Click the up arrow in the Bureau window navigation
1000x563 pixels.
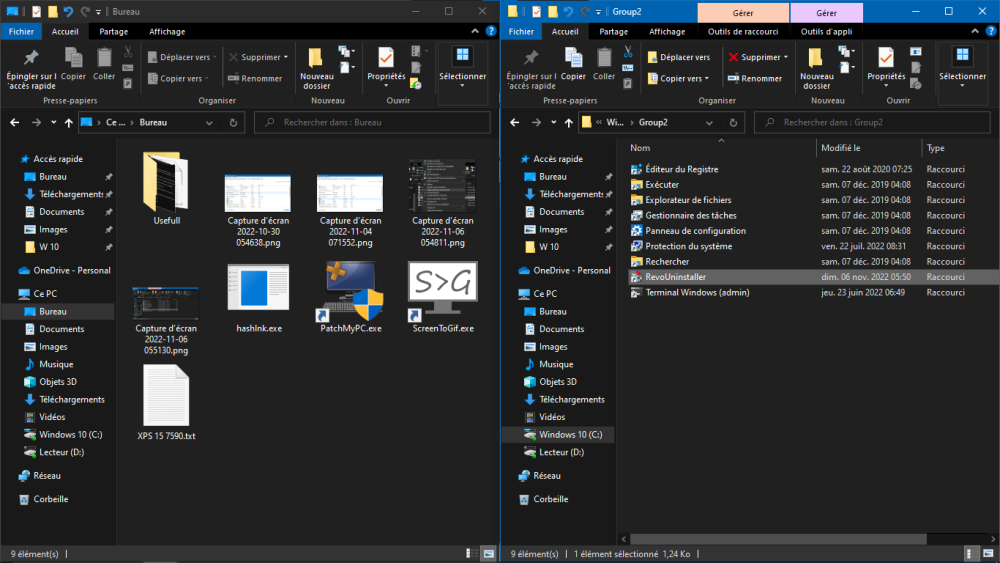tap(67, 122)
